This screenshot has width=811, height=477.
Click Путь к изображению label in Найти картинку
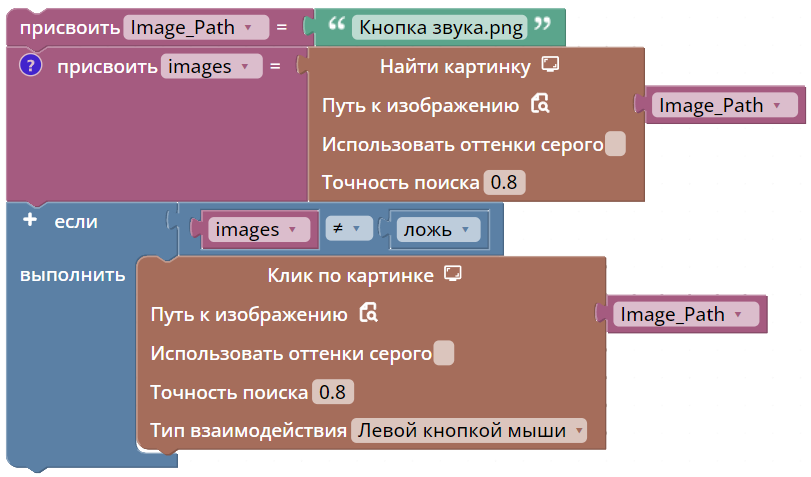tap(420, 106)
